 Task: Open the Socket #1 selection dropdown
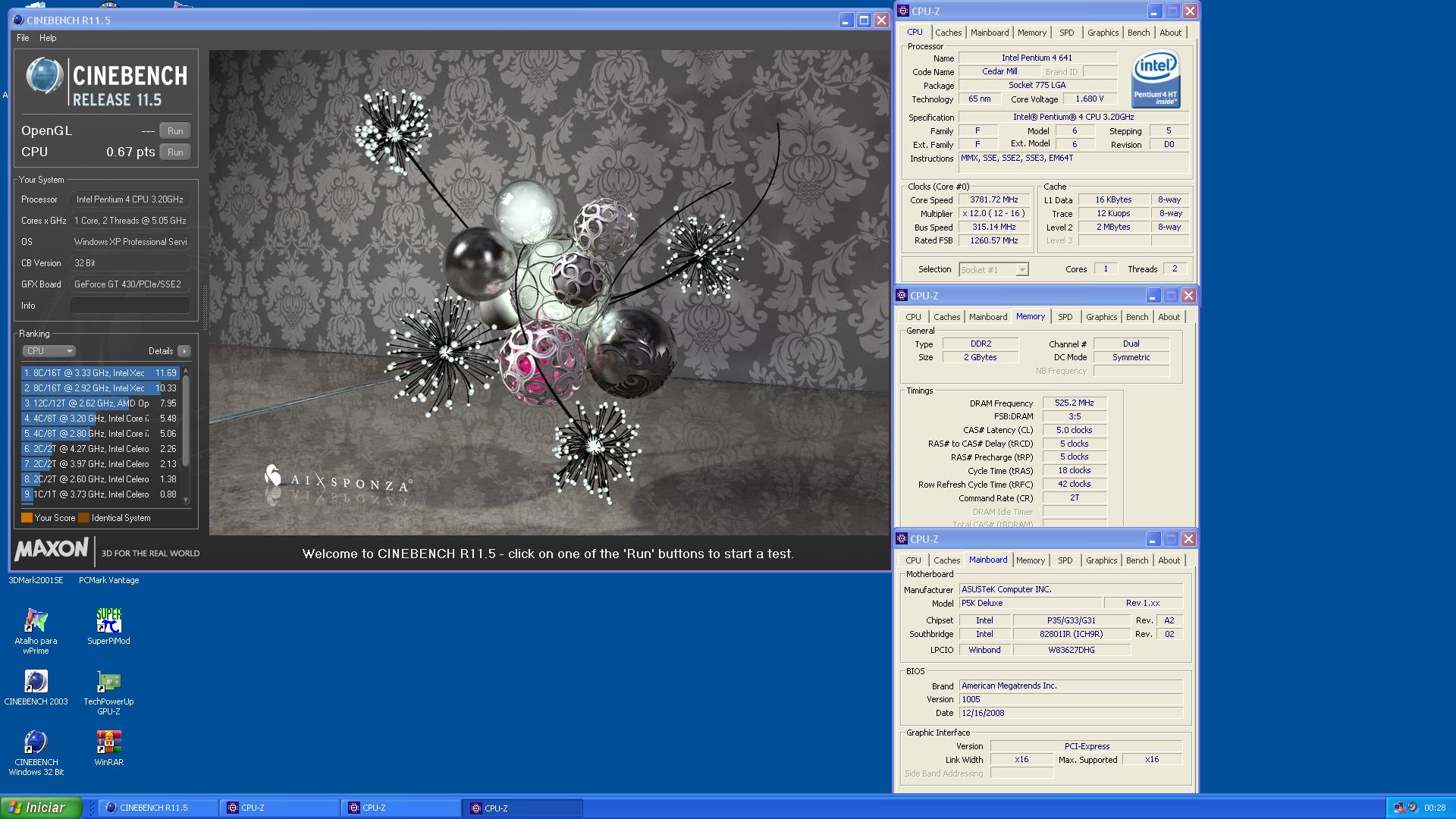click(x=993, y=270)
